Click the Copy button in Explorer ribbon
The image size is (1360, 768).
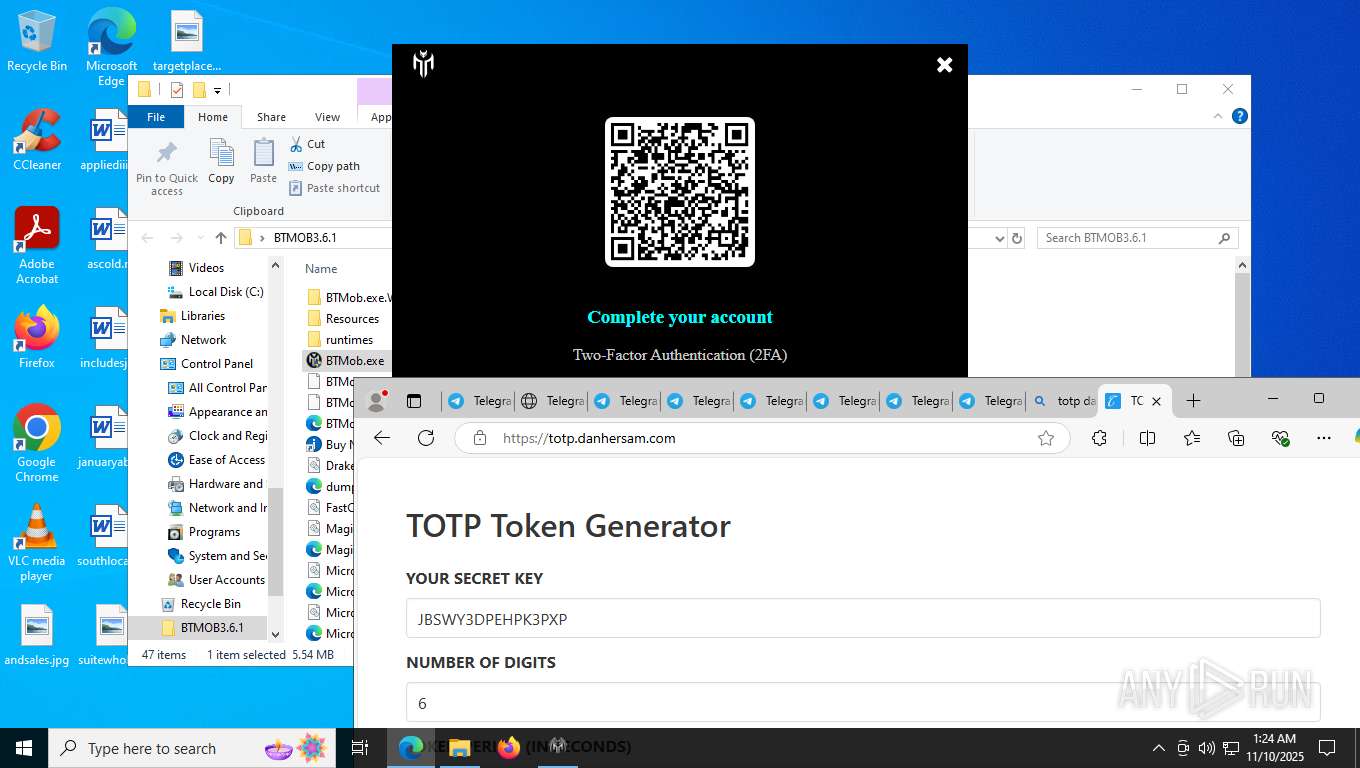pyautogui.click(x=221, y=163)
